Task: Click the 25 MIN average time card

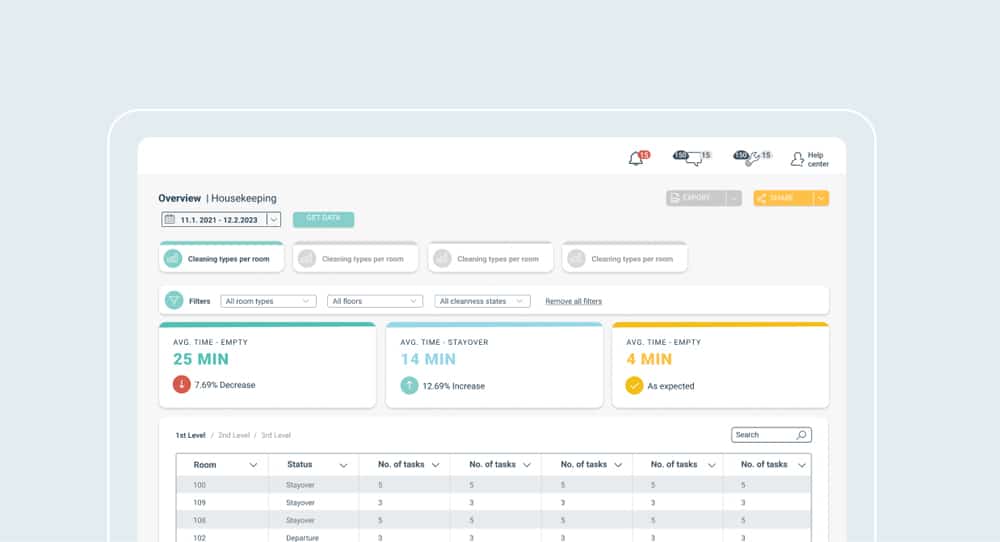Action: tap(267, 365)
